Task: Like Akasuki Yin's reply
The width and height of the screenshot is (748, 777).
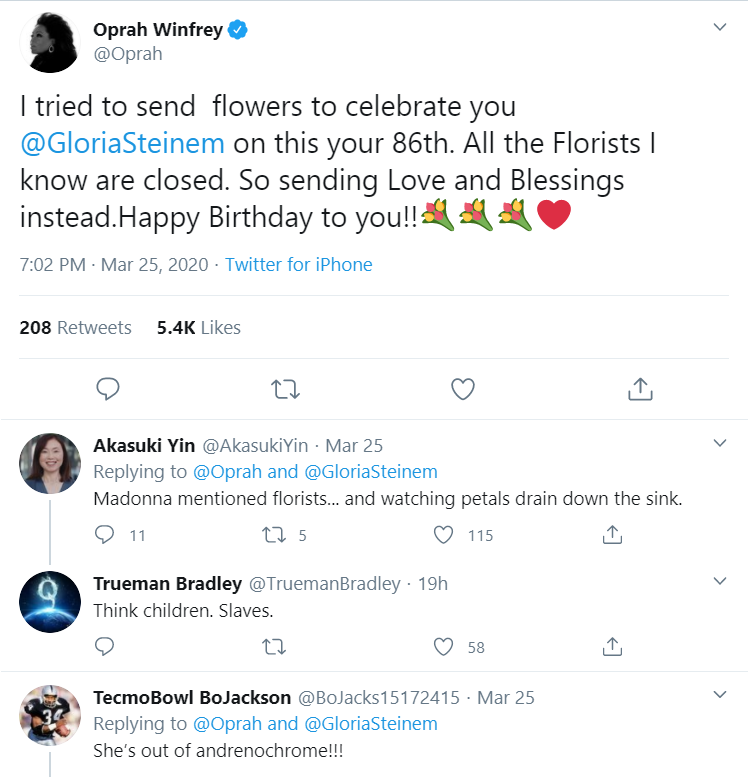Action: coord(444,535)
